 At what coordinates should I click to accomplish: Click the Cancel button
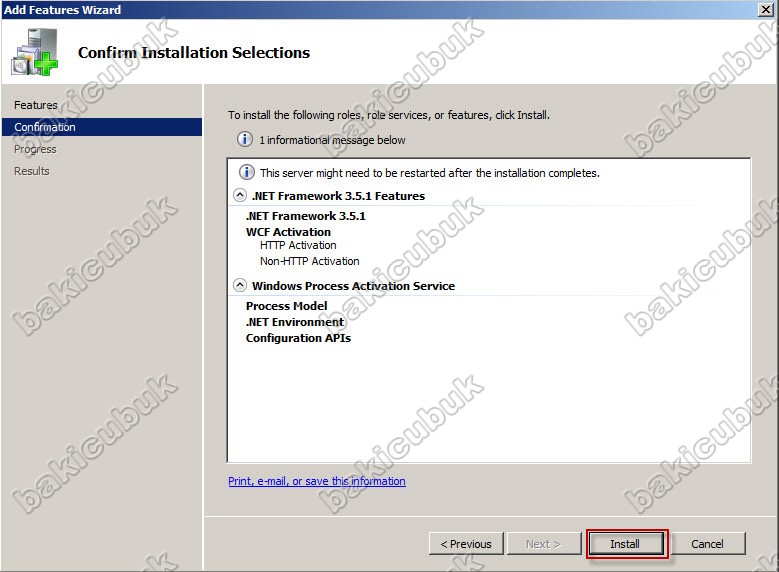[x=707, y=544]
